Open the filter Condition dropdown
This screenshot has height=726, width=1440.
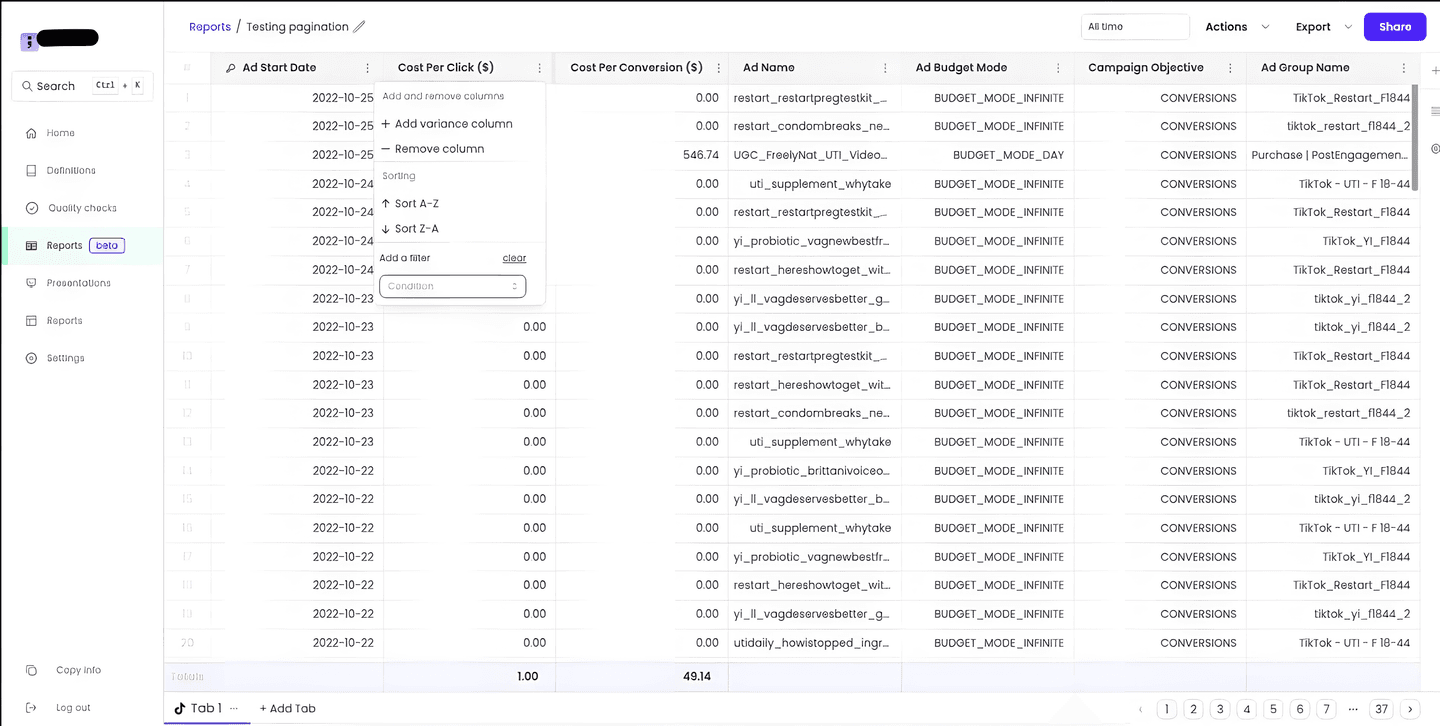[x=452, y=286]
